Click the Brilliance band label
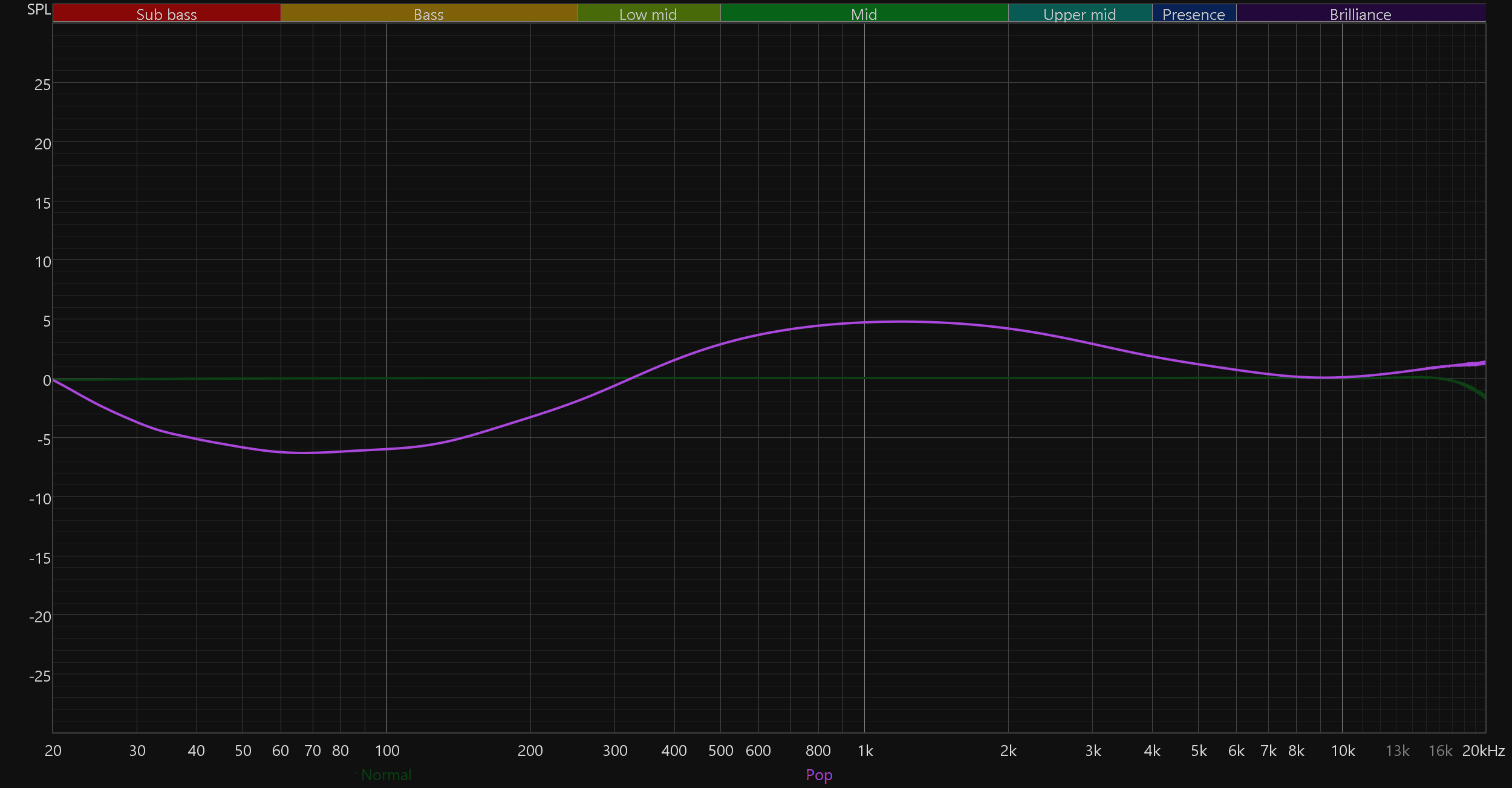 tap(1360, 14)
